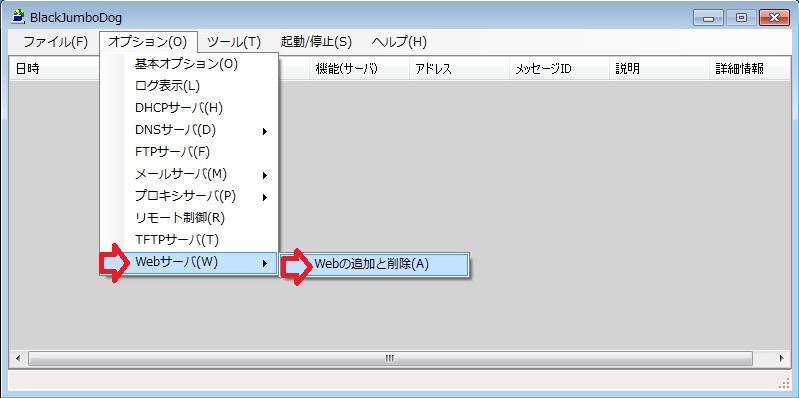Open the 起動/停止(S) menu
The width and height of the screenshot is (799, 398).
click(x=316, y=42)
